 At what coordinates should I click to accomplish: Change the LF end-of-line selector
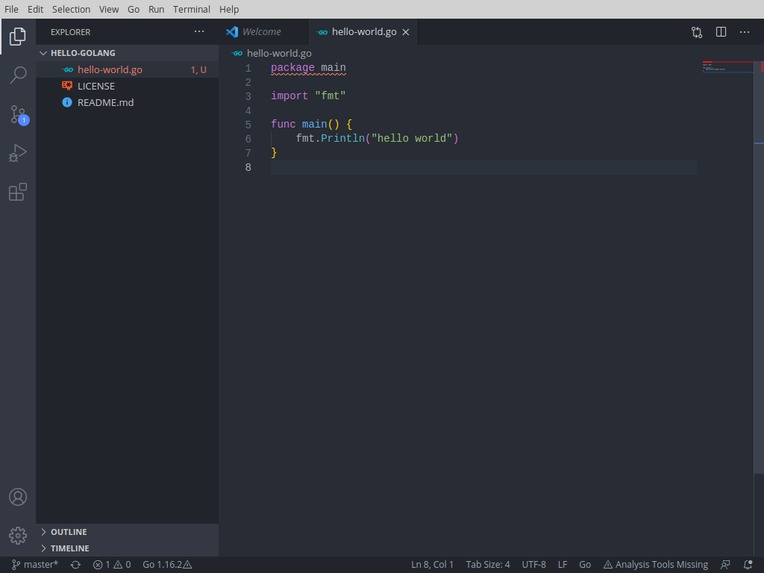click(x=562, y=565)
